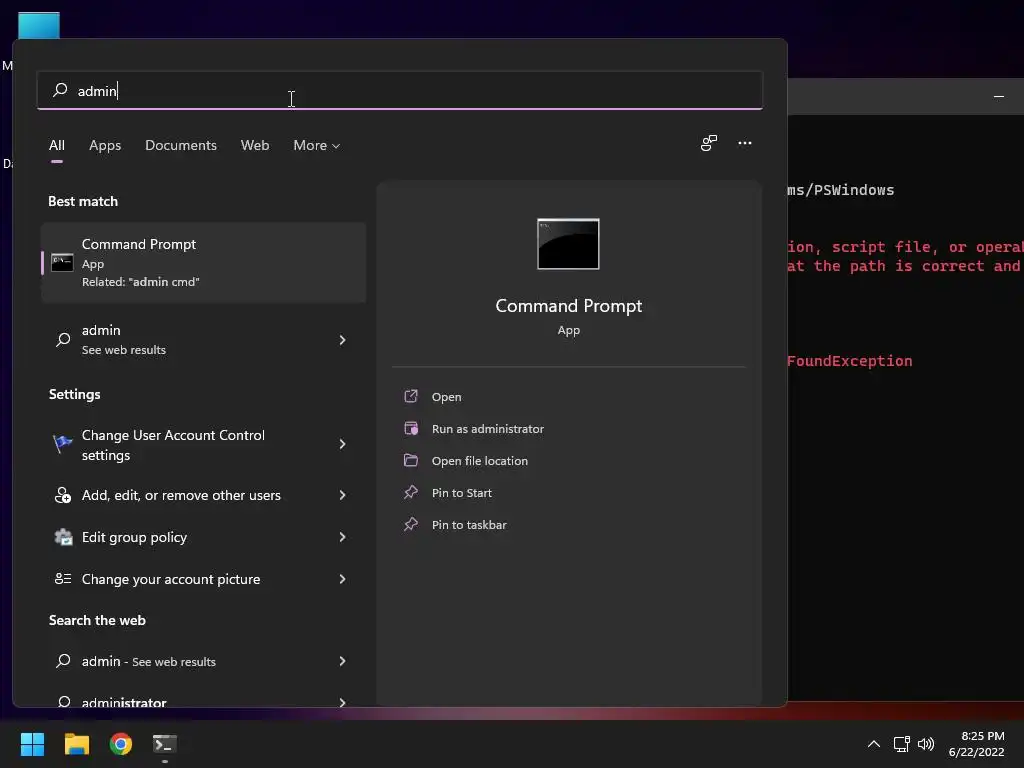The image size is (1024, 768).
Task: Expand arrow for Change your account picture
Action: coord(342,579)
